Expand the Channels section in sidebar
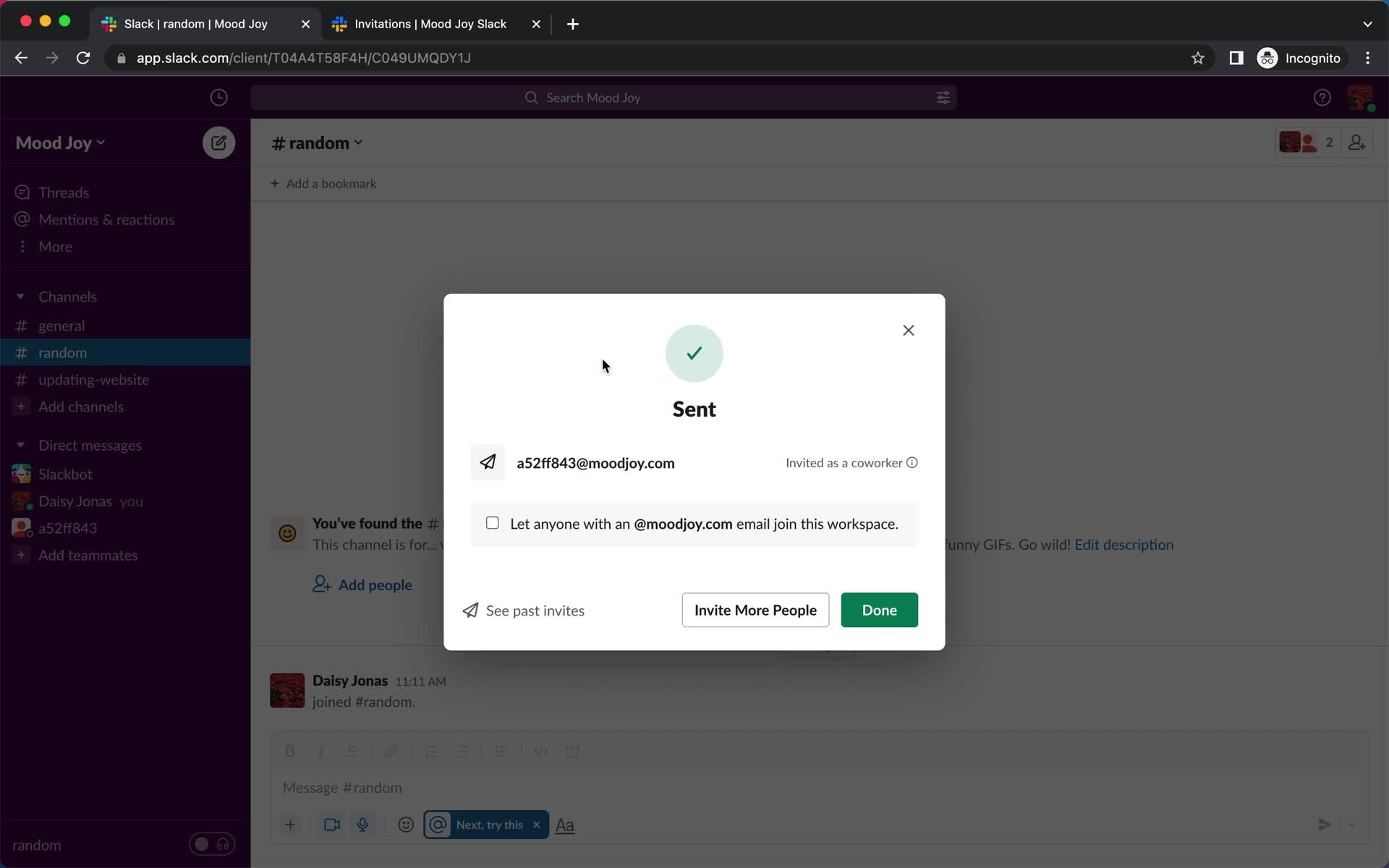Image resolution: width=1389 pixels, height=868 pixels. 20,296
